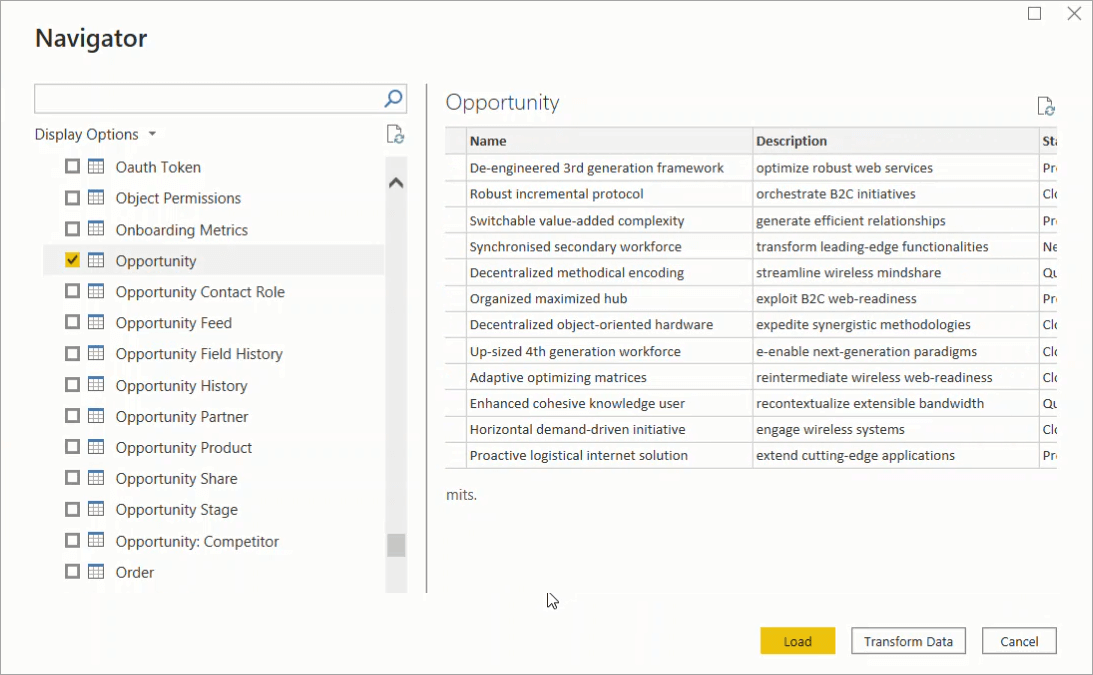The width and height of the screenshot is (1093, 675).
Task: Enable the Opportunity Contact Role checkbox
Action: pyautogui.click(x=71, y=291)
